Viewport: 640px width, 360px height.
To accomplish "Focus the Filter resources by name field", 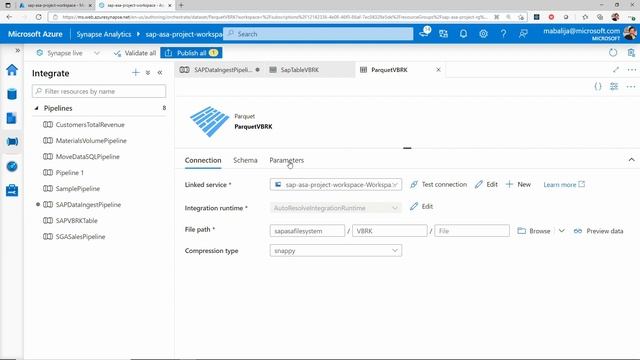I will point(99,91).
